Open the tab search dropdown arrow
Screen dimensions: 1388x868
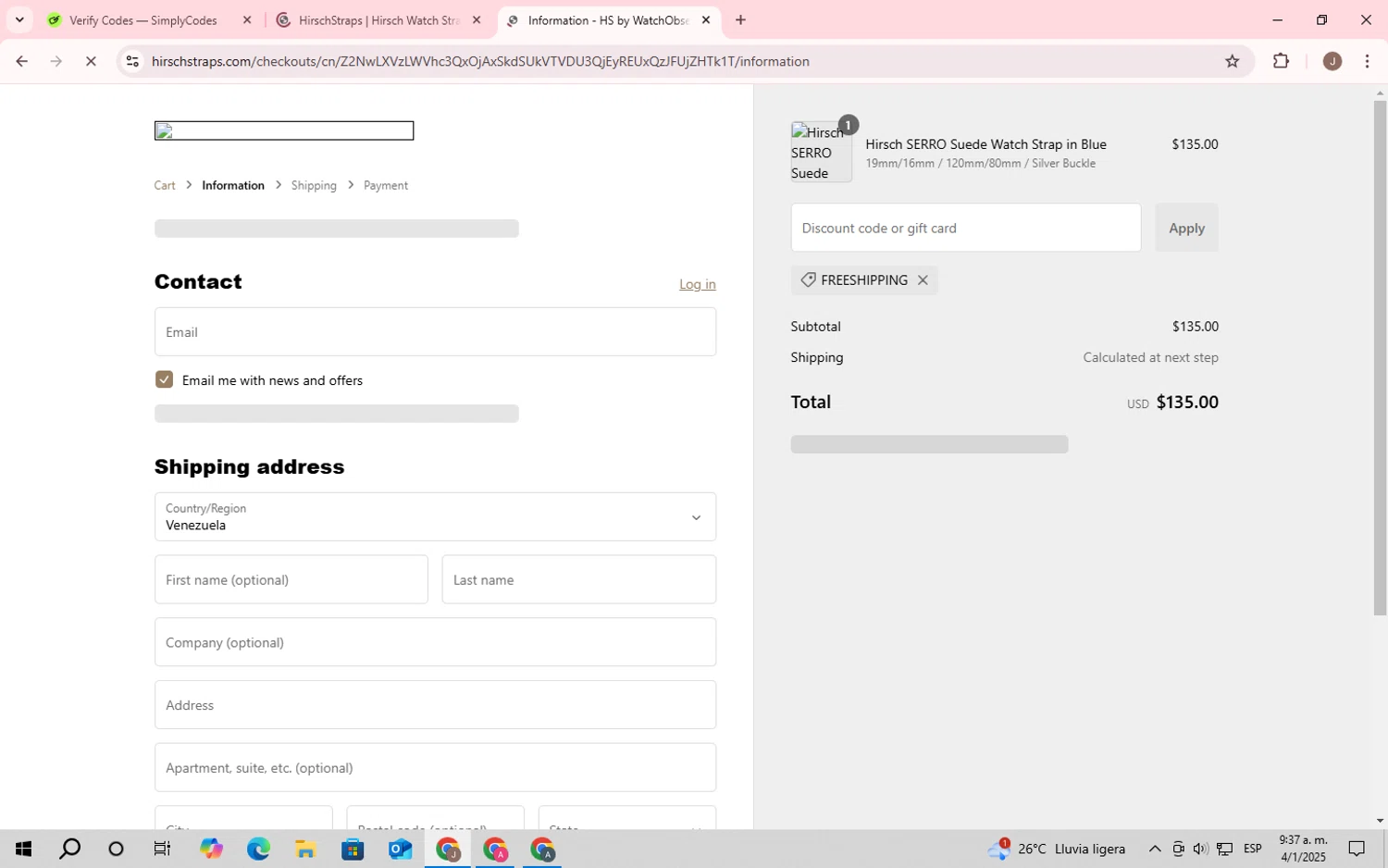click(x=19, y=19)
